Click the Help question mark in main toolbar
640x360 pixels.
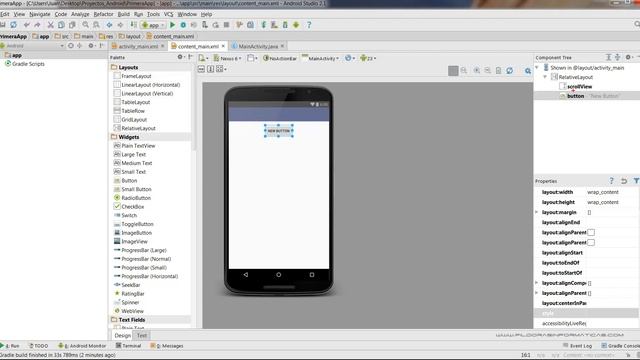coord(309,25)
